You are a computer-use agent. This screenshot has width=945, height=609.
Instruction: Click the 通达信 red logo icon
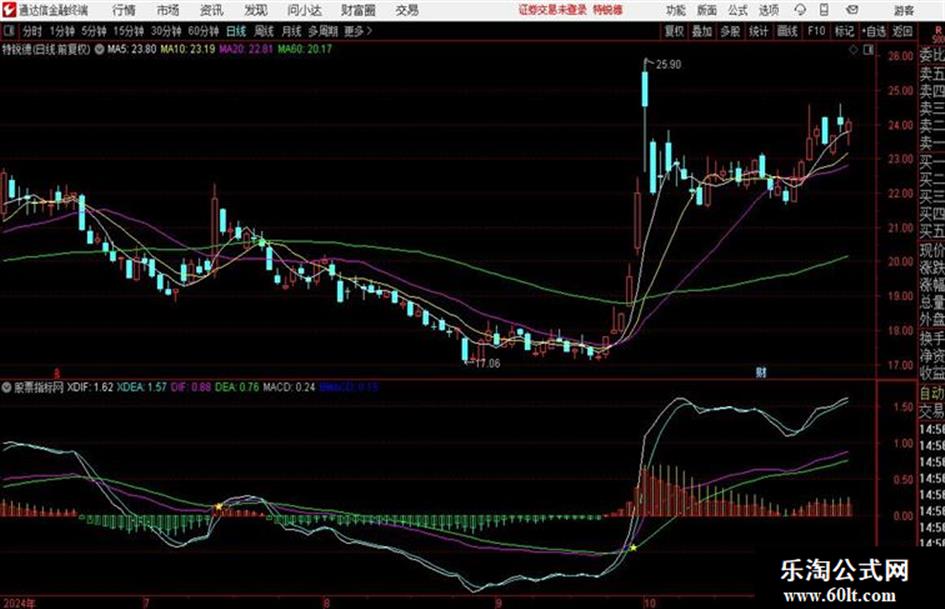click(8, 10)
